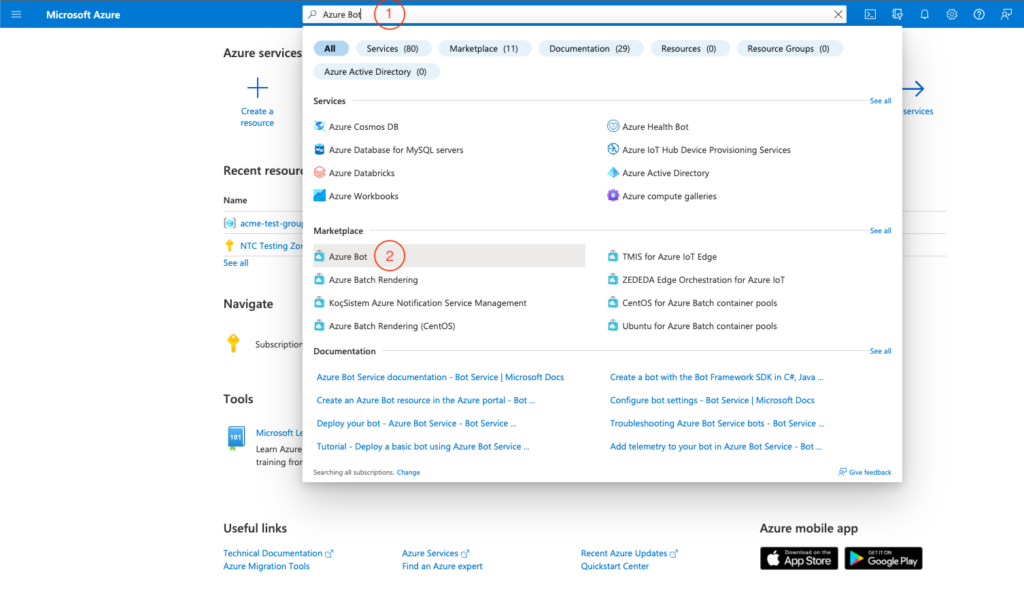This screenshot has width=1024, height=593.
Task: Click the Azure compute galleries icon
Action: click(613, 195)
